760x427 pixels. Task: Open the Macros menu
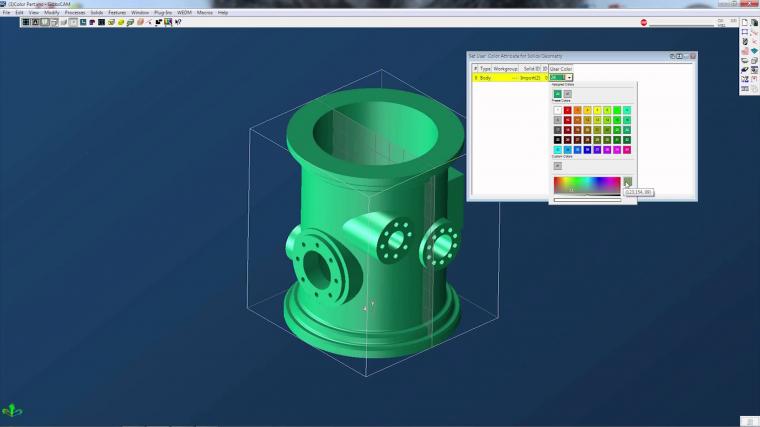coord(205,13)
